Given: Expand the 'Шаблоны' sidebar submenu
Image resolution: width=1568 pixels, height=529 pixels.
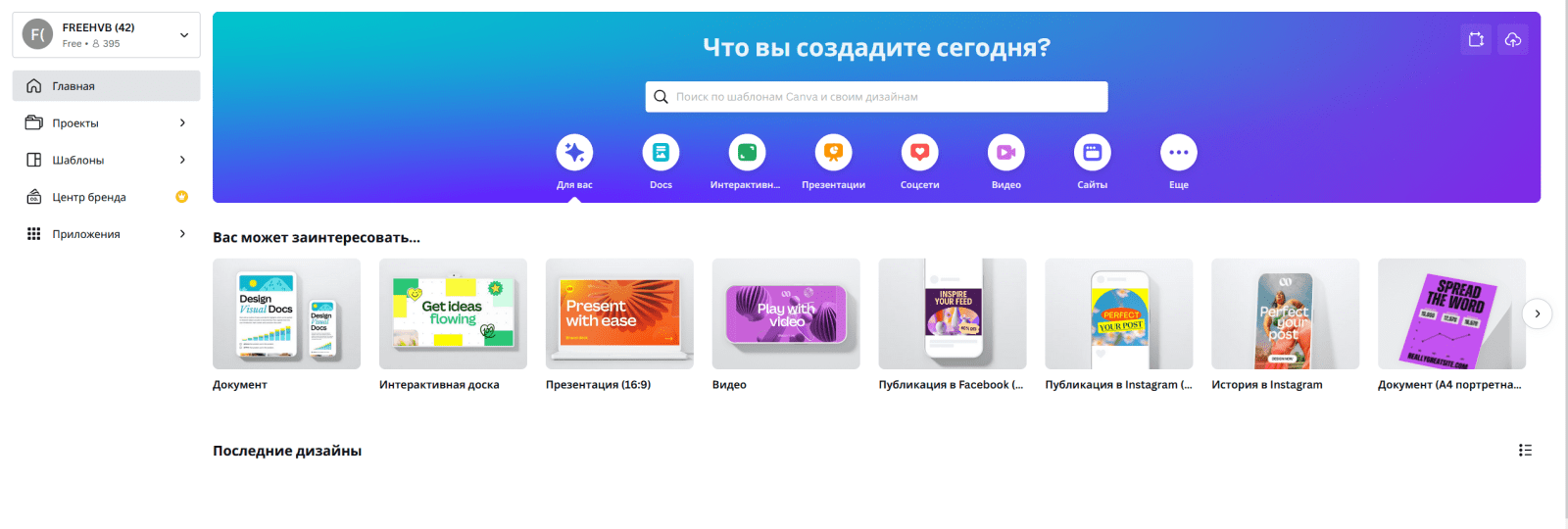Looking at the screenshot, I should [x=182, y=160].
